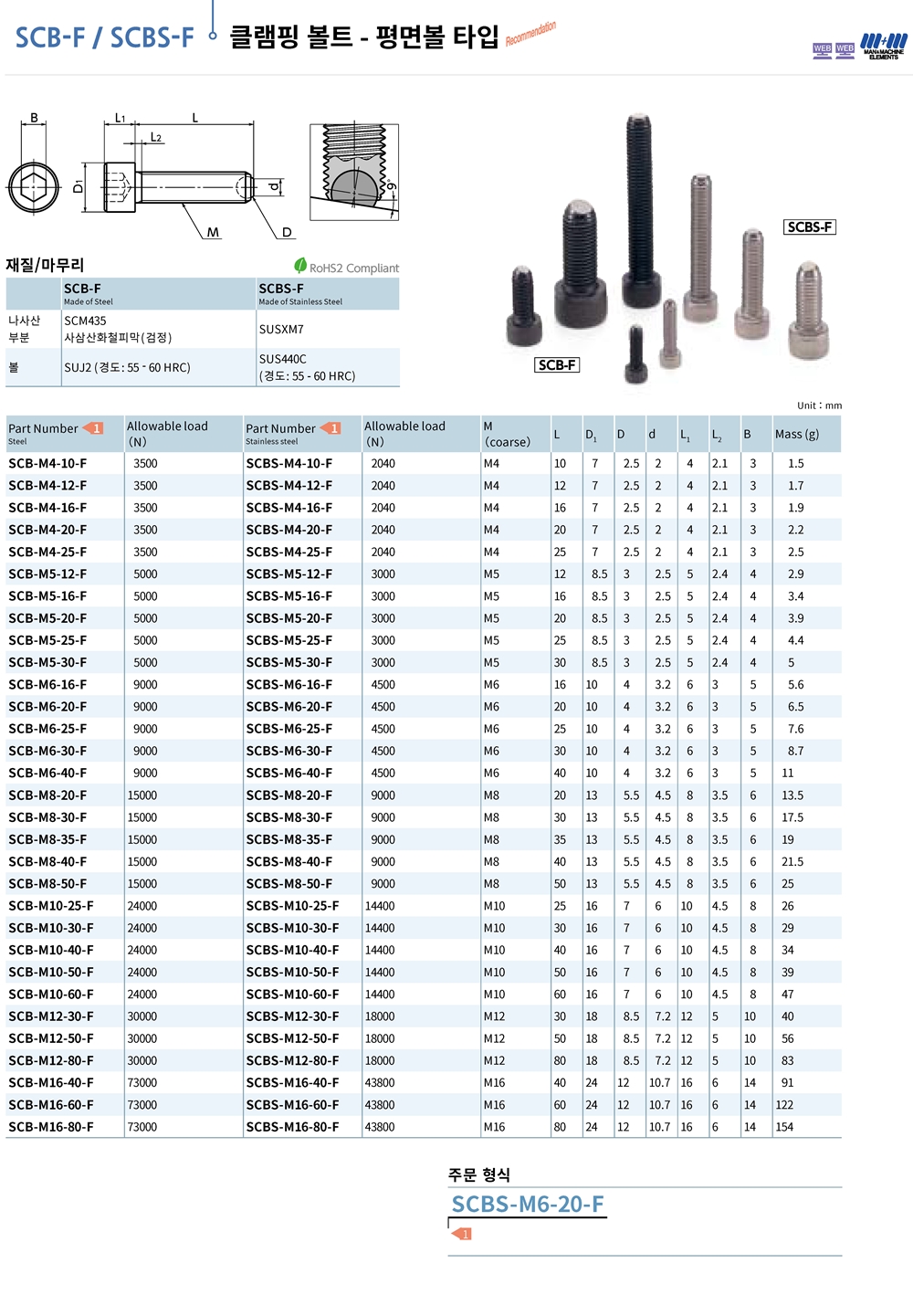The height and width of the screenshot is (1316, 913).
Task: Click the SCB-F label box under black bolts
Action: 557,365
